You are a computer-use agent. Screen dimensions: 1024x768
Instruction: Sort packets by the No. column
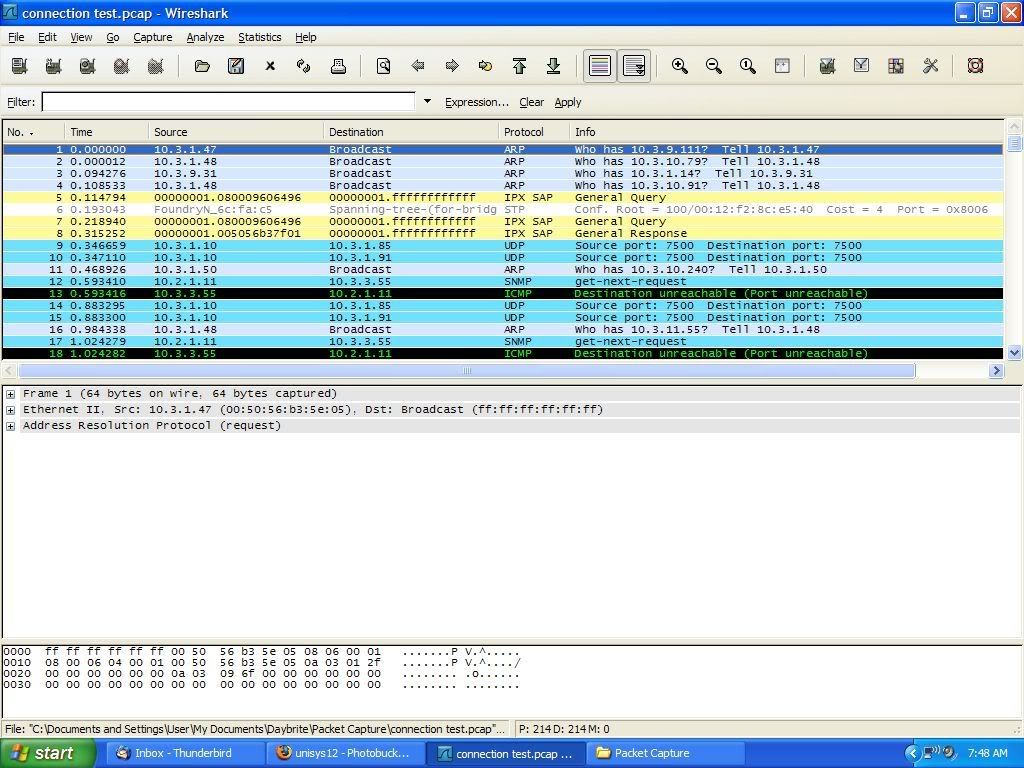[x=34, y=132]
